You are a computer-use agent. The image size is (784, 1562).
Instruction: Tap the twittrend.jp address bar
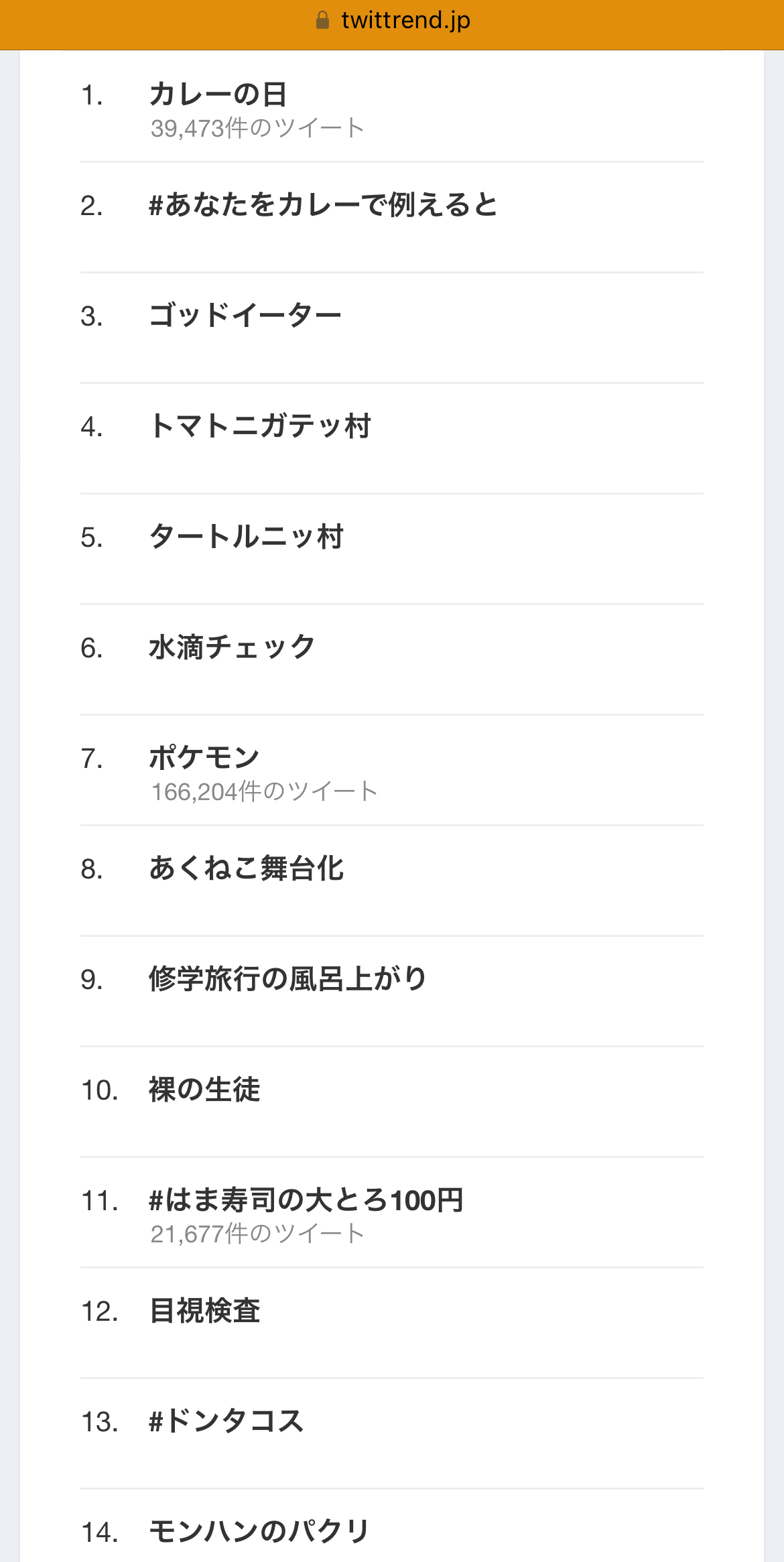click(x=392, y=21)
